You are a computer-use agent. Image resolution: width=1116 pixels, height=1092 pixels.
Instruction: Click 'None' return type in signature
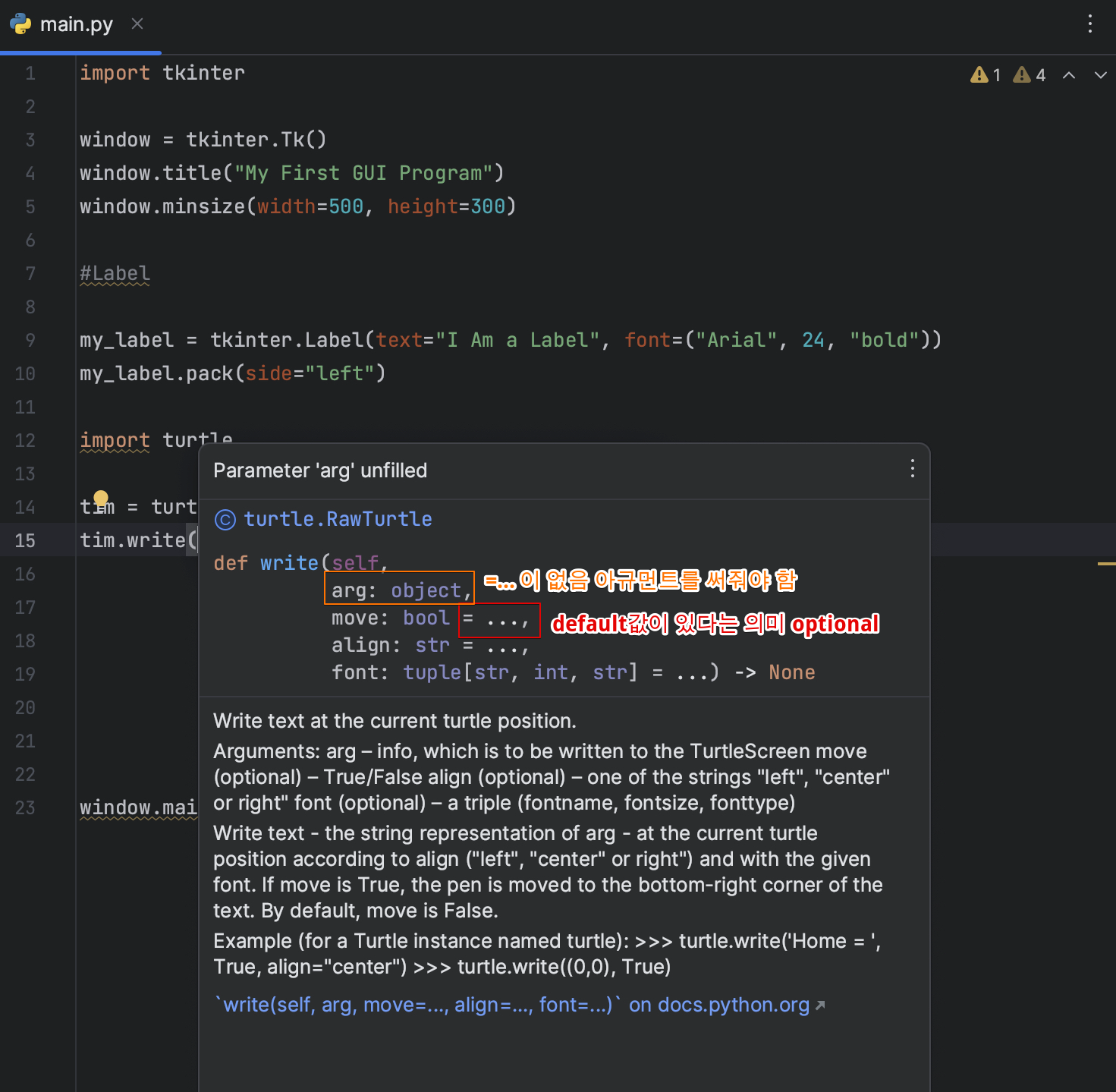(792, 672)
